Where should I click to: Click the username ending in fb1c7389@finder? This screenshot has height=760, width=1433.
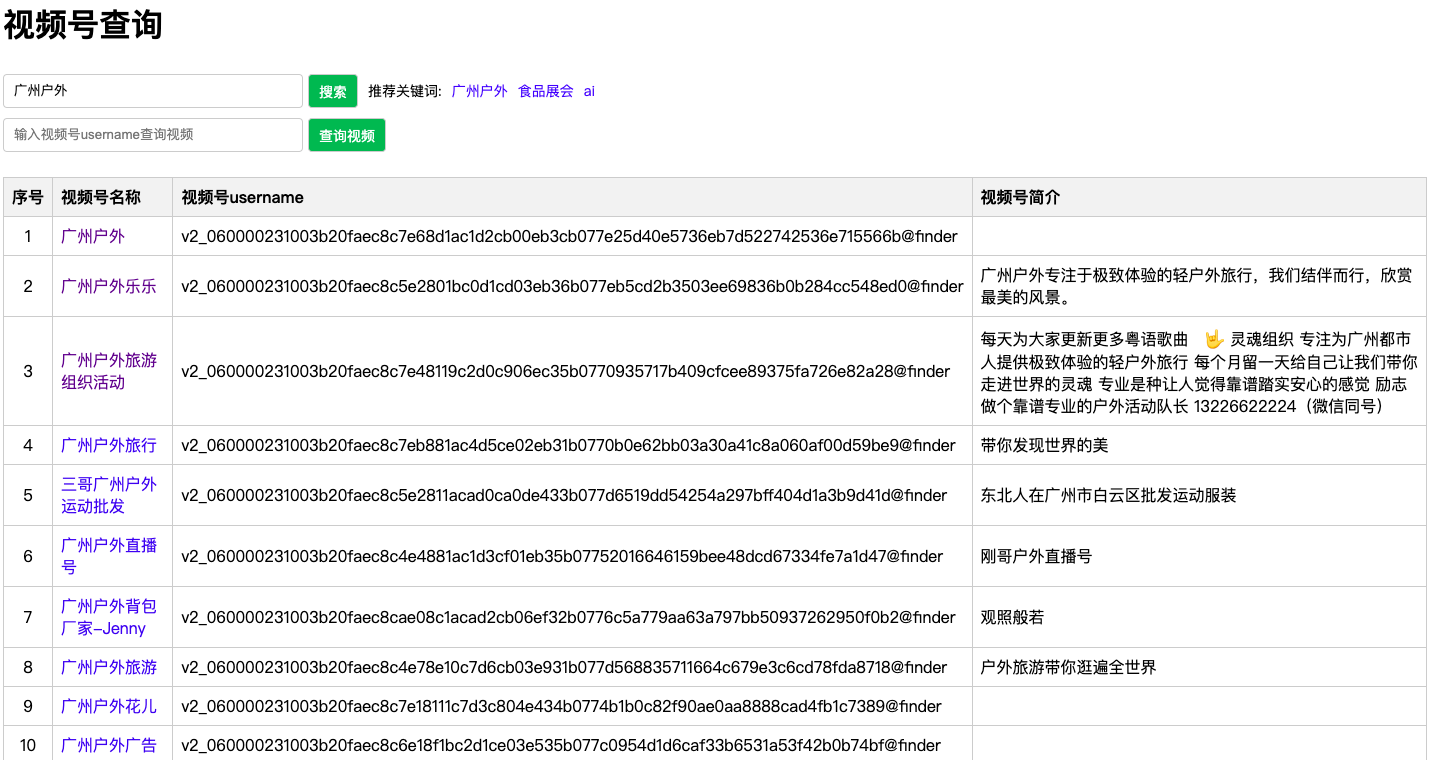pyautogui.click(x=561, y=706)
